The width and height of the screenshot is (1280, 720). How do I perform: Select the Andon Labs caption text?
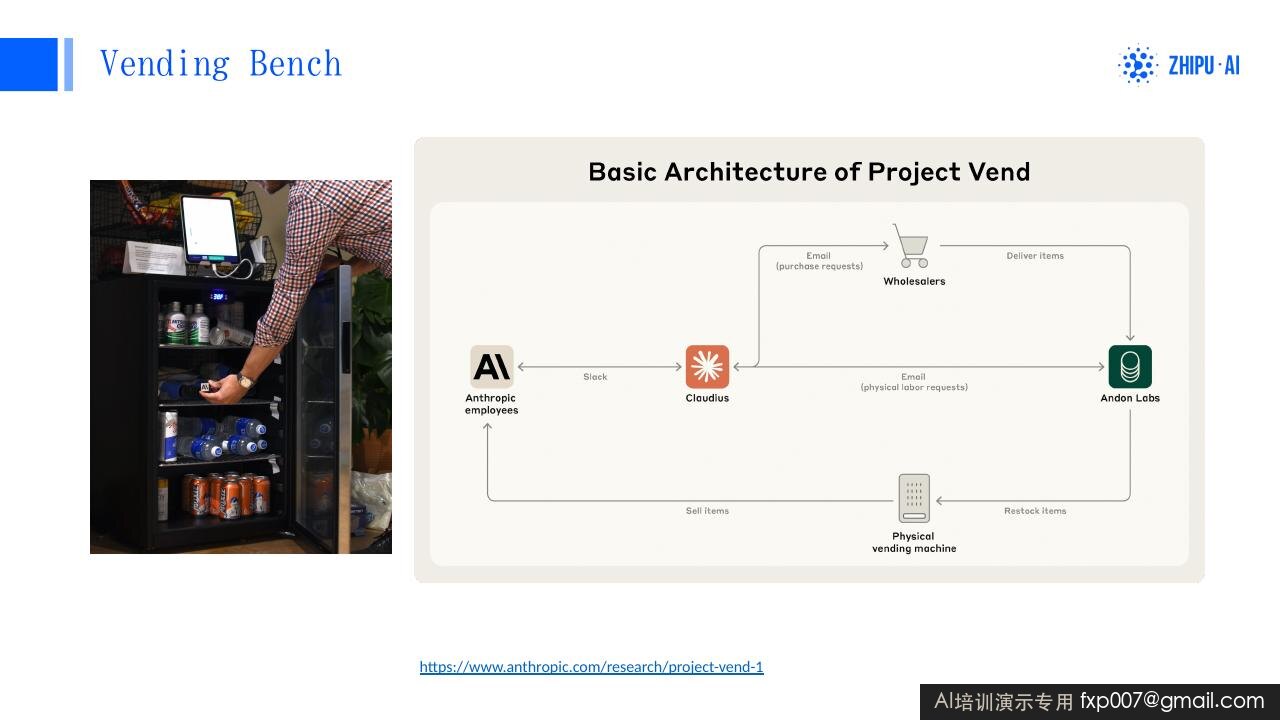(x=1130, y=398)
